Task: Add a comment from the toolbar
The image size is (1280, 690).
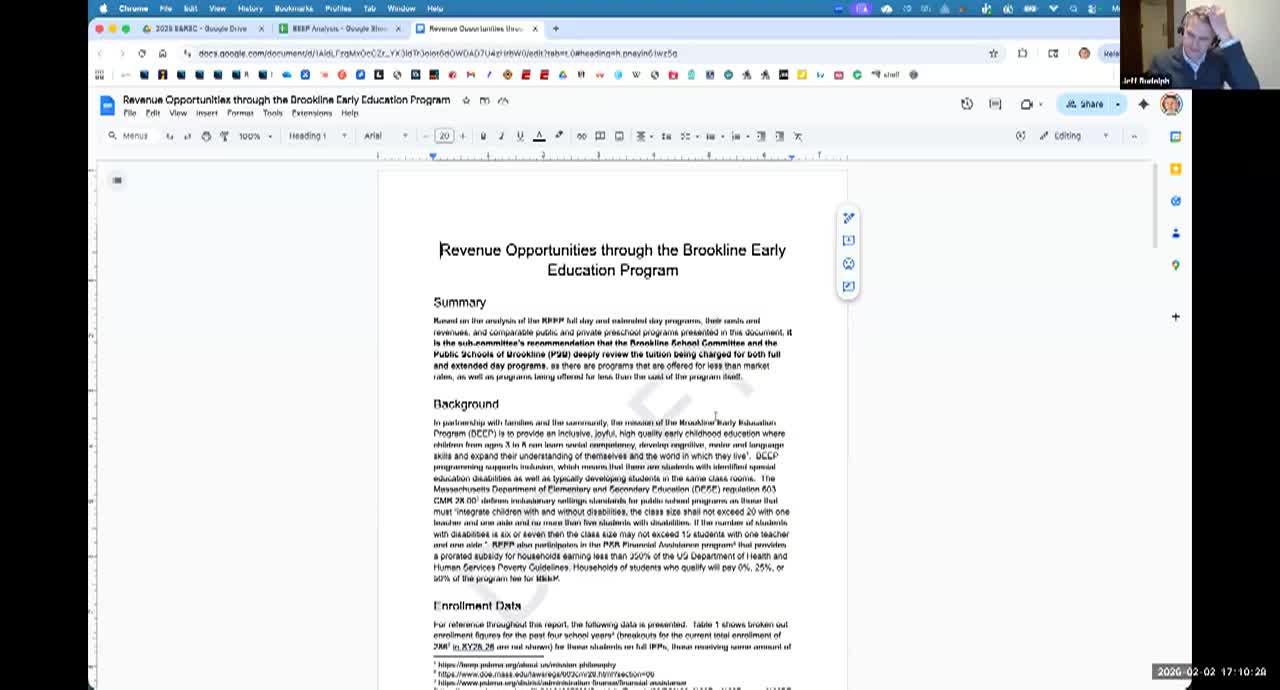Action: 600,136
